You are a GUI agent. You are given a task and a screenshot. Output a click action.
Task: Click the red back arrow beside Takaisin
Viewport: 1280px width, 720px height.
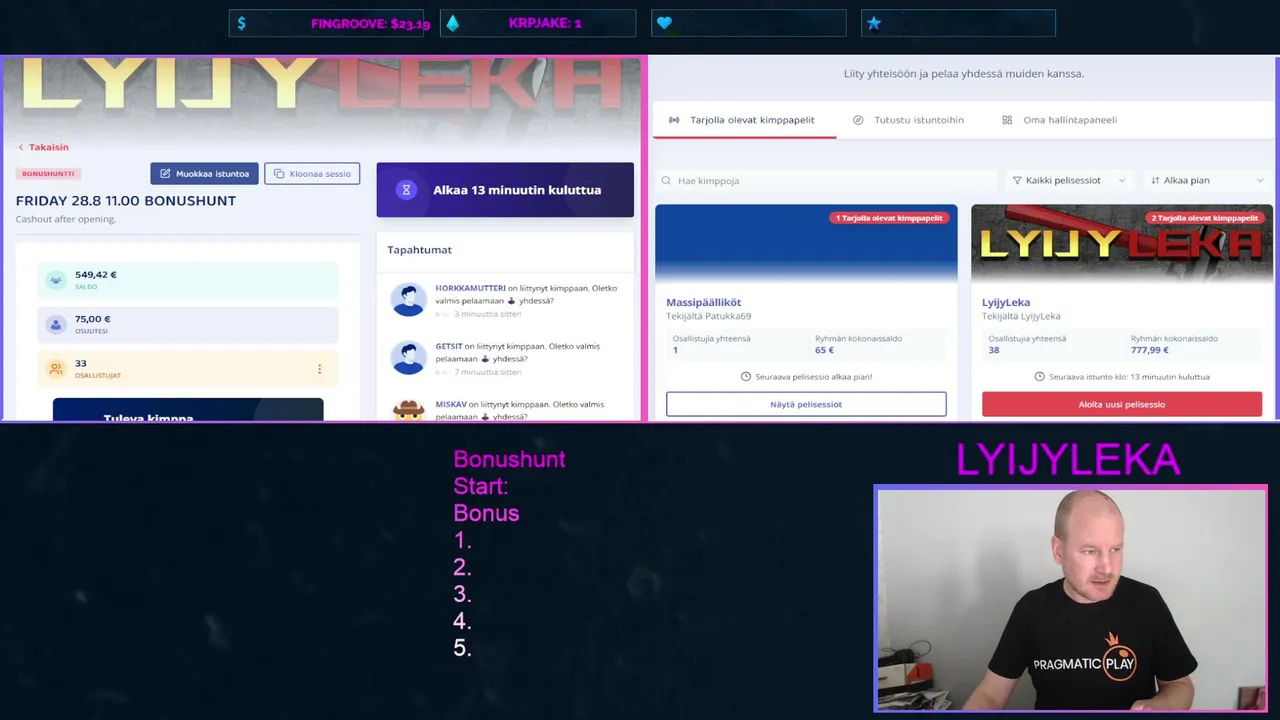pos(21,147)
